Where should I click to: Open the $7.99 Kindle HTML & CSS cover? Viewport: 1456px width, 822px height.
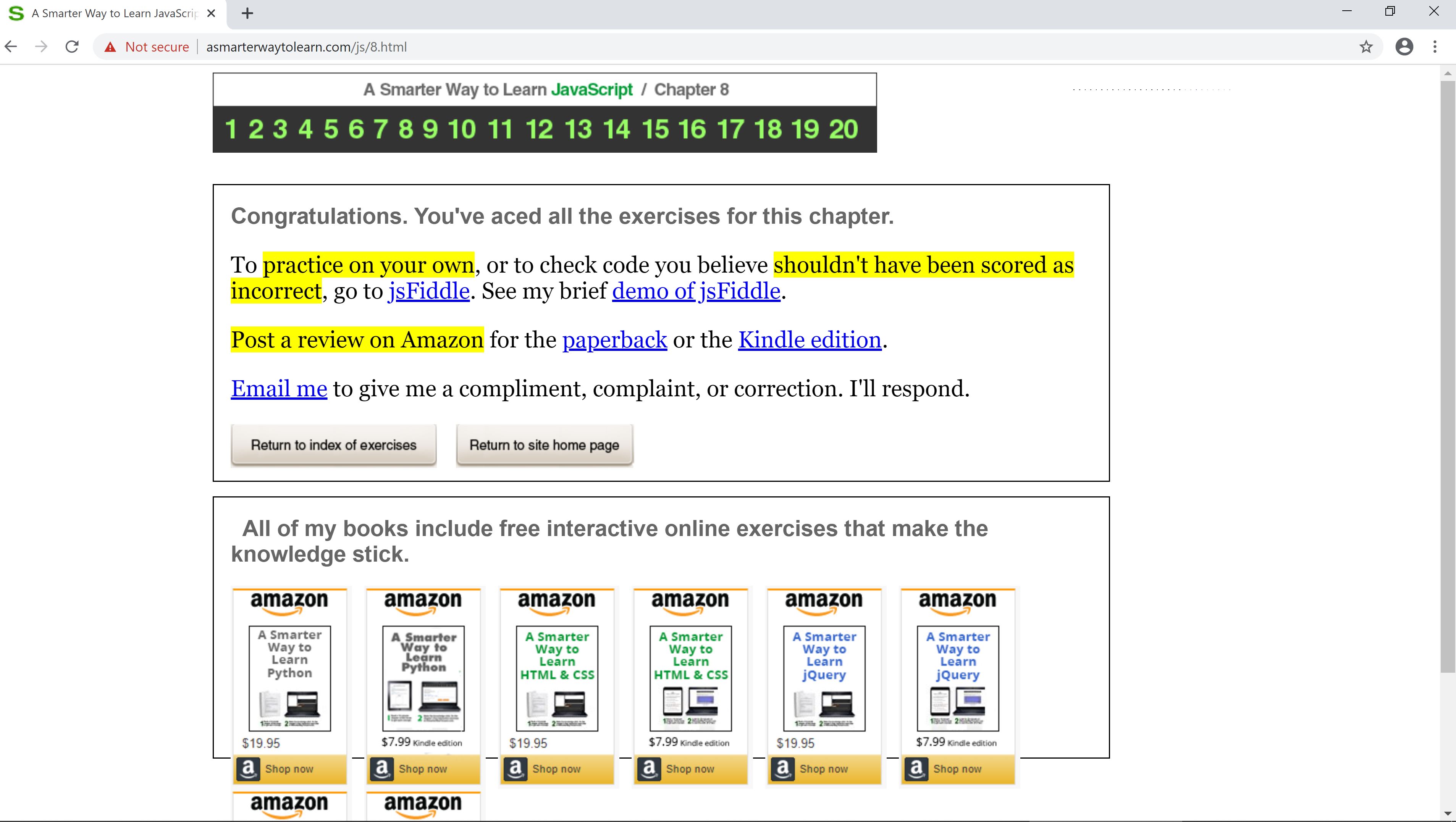pyautogui.click(x=691, y=678)
